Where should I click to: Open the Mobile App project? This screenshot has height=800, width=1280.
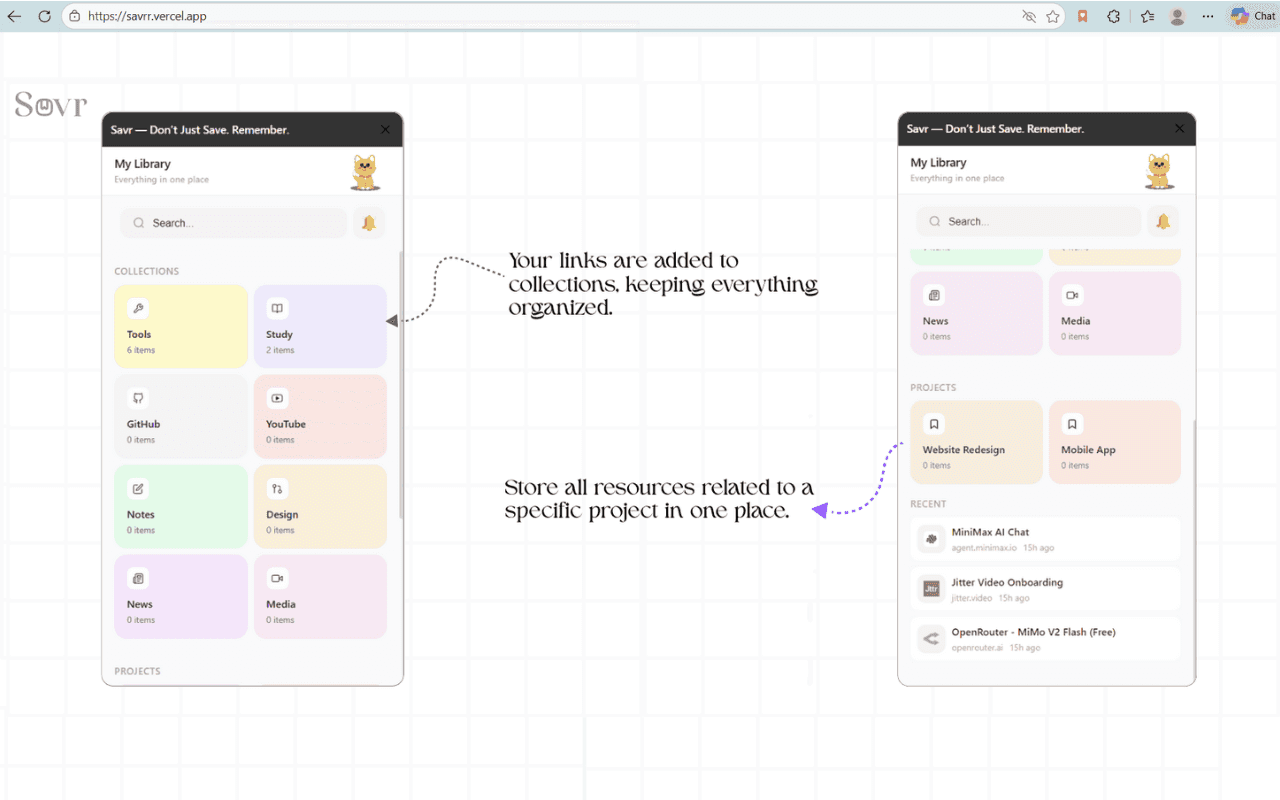point(1114,442)
